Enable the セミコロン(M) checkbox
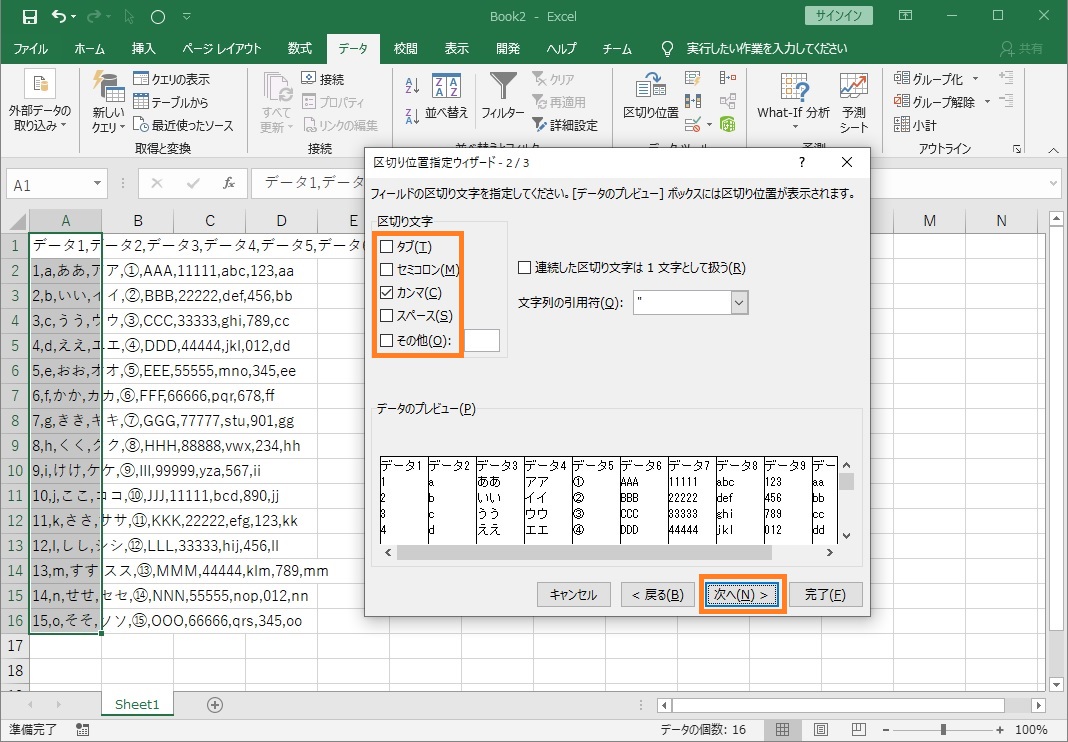 [386, 270]
